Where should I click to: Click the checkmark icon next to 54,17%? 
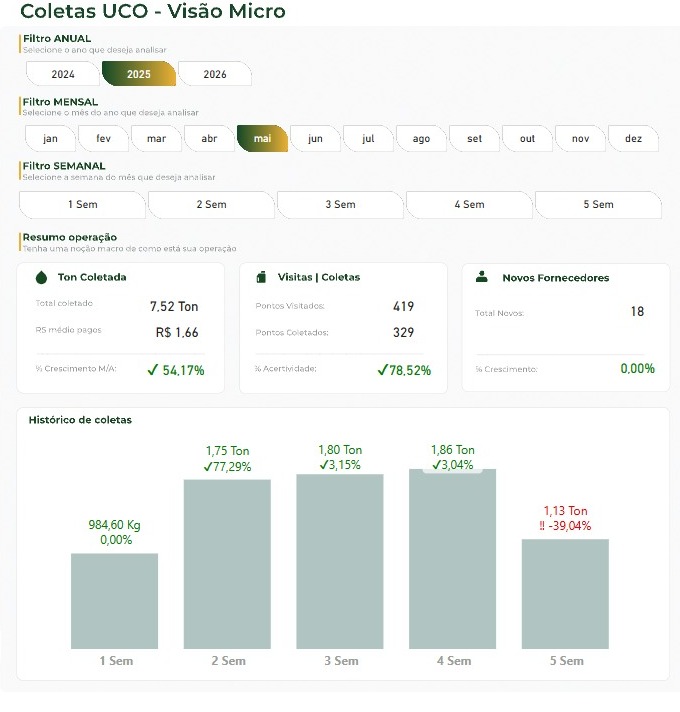[x=153, y=371]
